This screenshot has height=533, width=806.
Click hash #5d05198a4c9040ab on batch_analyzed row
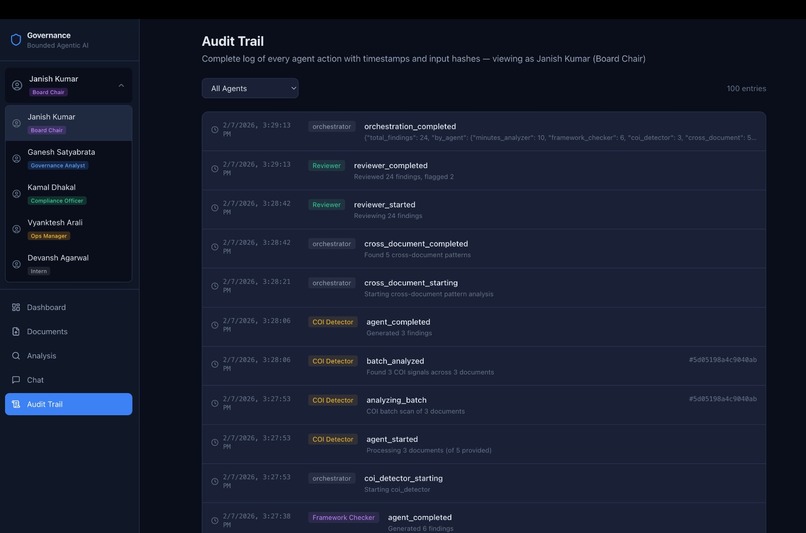[723, 360]
